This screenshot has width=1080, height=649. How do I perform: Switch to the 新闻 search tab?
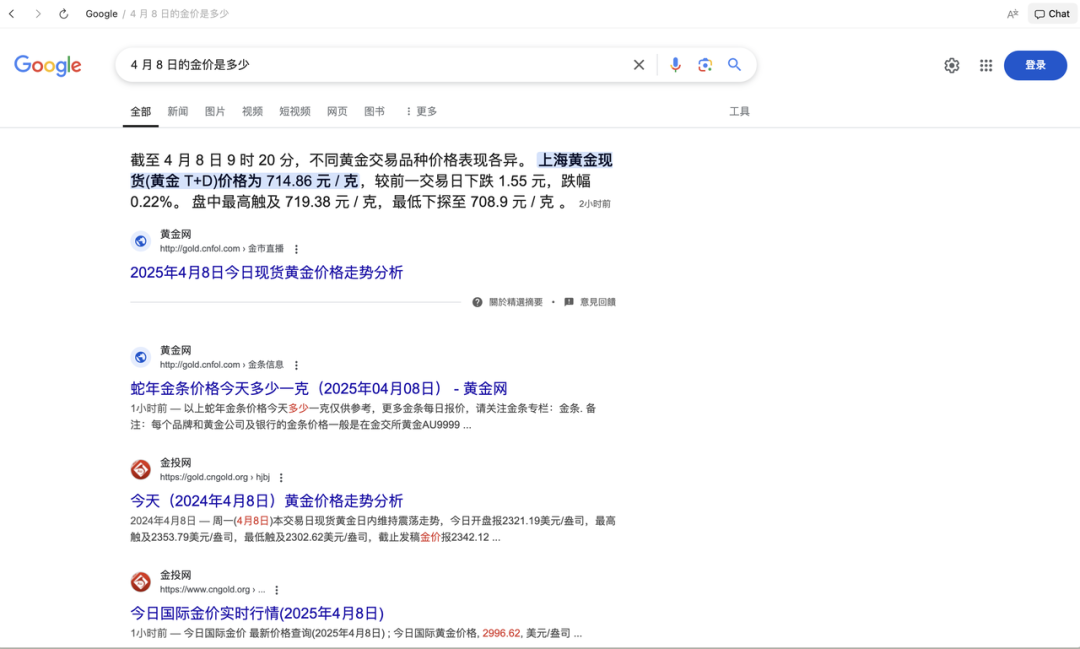pyautogui.click(x=177, y=111)
